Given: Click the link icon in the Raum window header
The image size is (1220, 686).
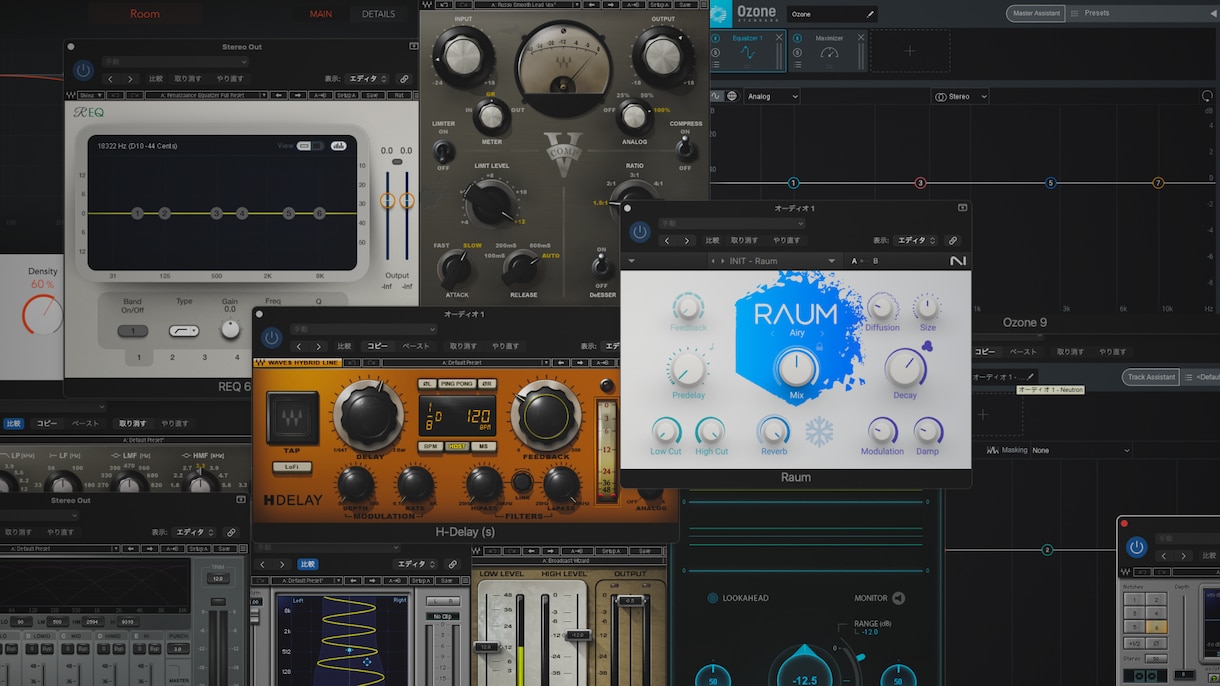Looking at the screenshot, I should tap(952, 240).
